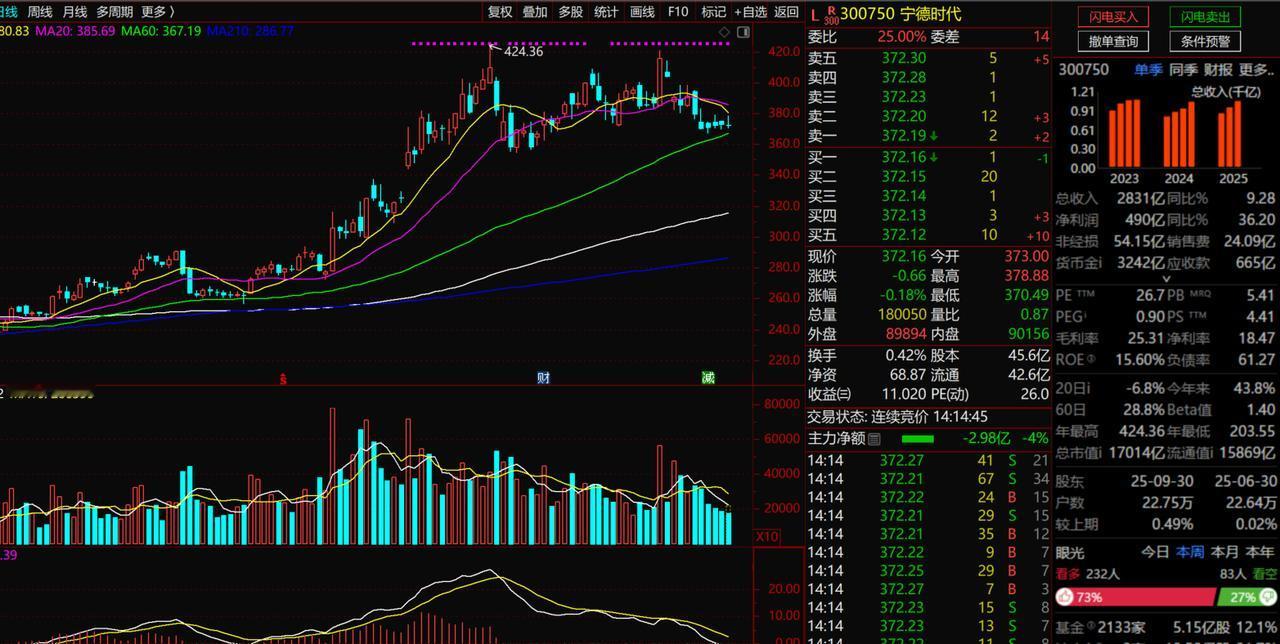Select 本月 in the 眼光 section

coord(1225,552)
